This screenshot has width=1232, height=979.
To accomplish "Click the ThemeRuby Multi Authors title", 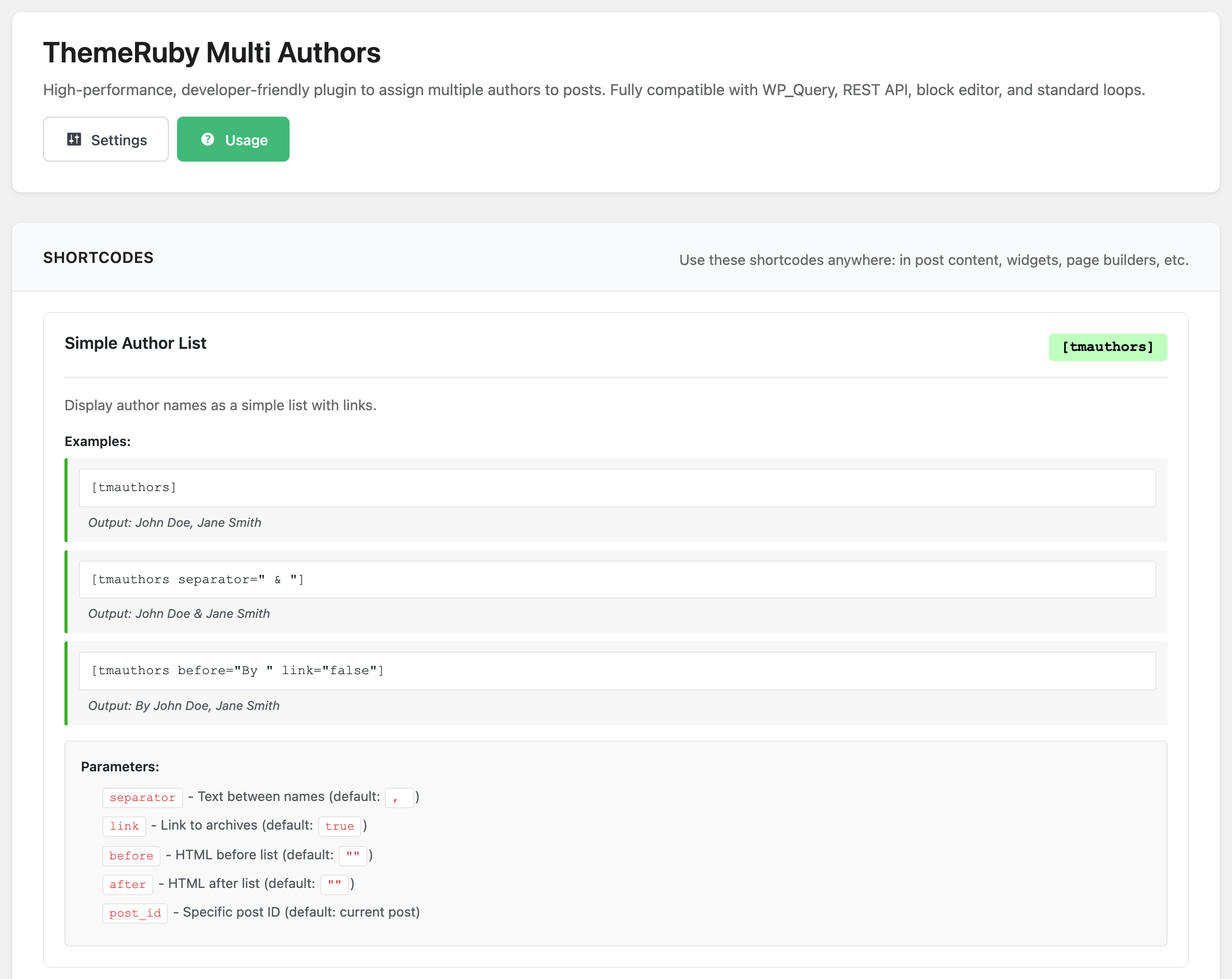I will click(212, 53).
